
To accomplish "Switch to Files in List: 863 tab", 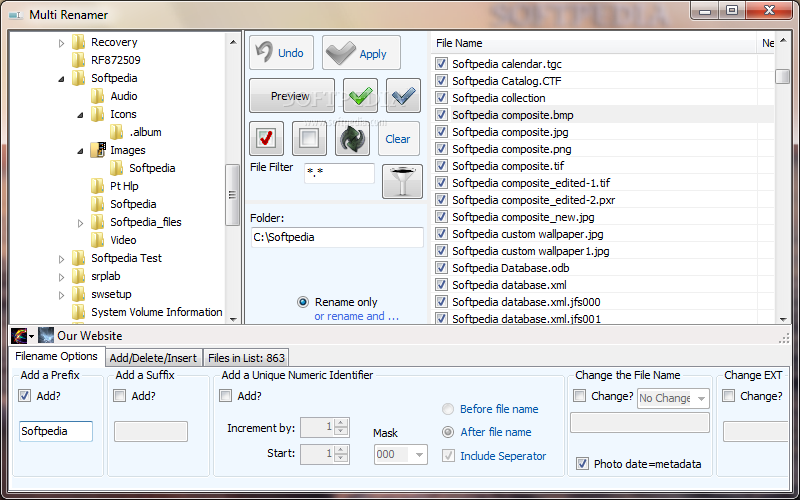I will (x=246, y=358).
